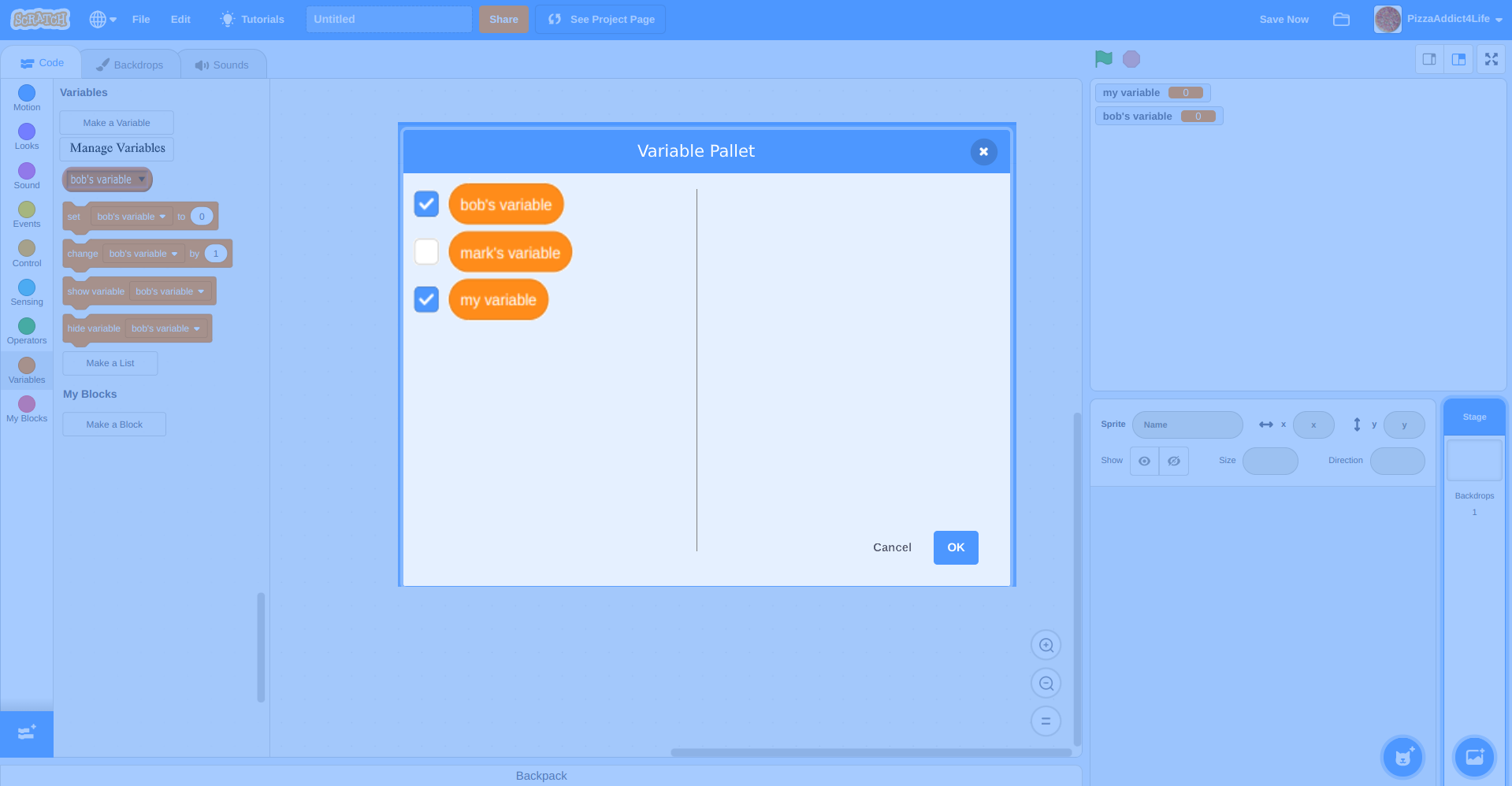The image size is (1512, 786).
Task: Open the My Stuff folder icon
Action: point(1341,20)
